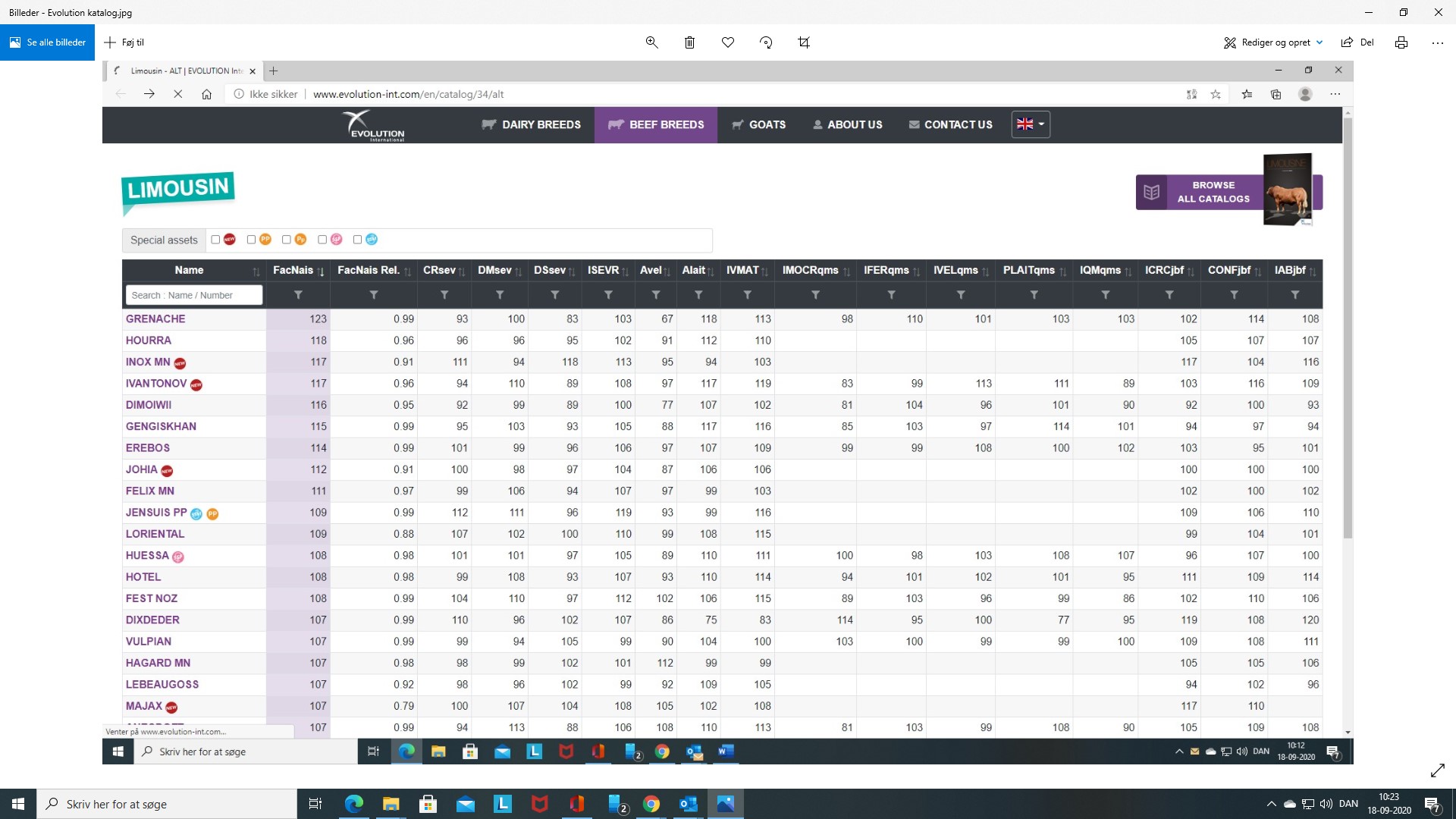Screen dimensions: 1456x819
Task: Open the DAIRY BREEDS menu
Action: coord(532,124)
